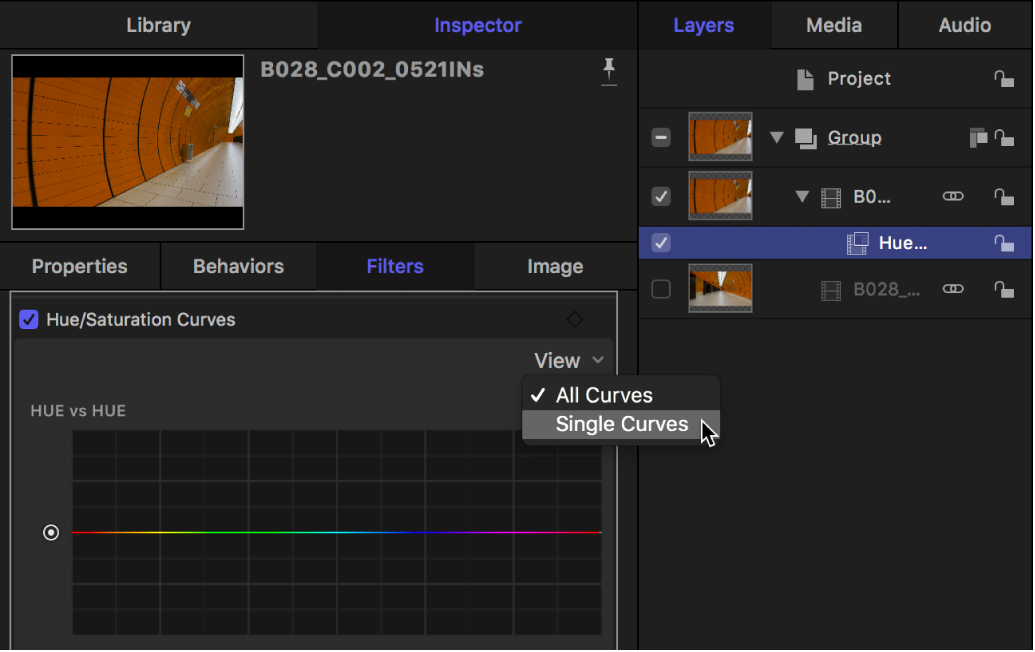Image resolution: width=1035 pixels, height=652 pixels.
Task: Collapse the Group disclosure triangle
Action: (x=777, y=137)
